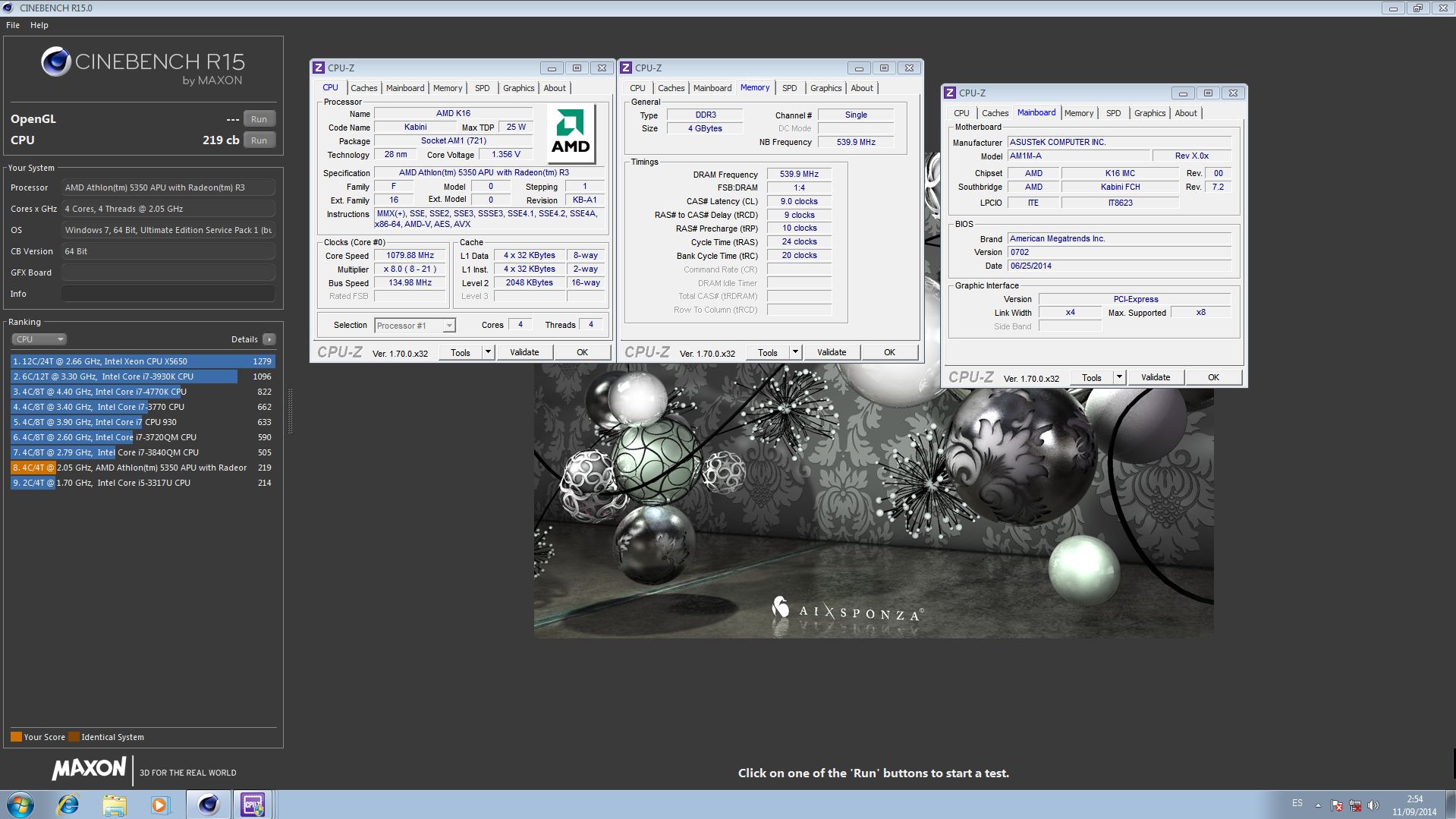This screenshot has width=1456, height=819.
Task: Open About tab in middle CPU-Z window
Action: [862, 88]
